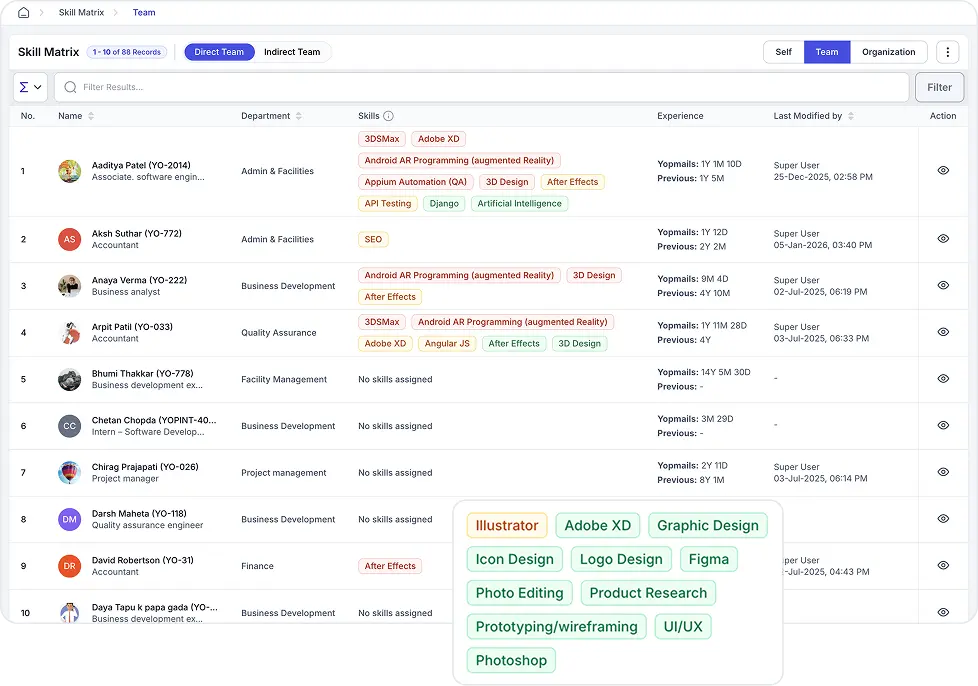Switch to Indirect Team toggle
This screenshot has height=686, width=978.
click(x=292, y=52)
